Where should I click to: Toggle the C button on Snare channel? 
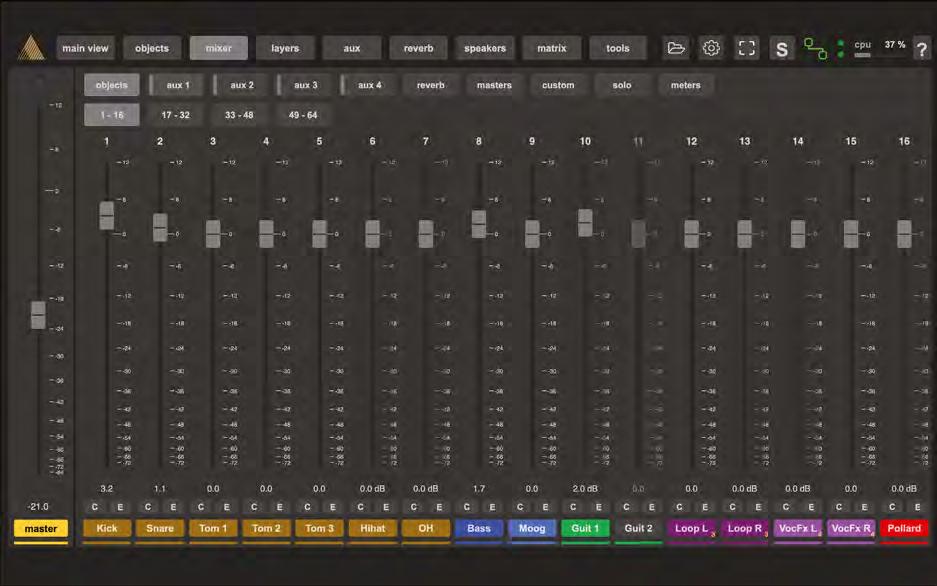(148, 507)
